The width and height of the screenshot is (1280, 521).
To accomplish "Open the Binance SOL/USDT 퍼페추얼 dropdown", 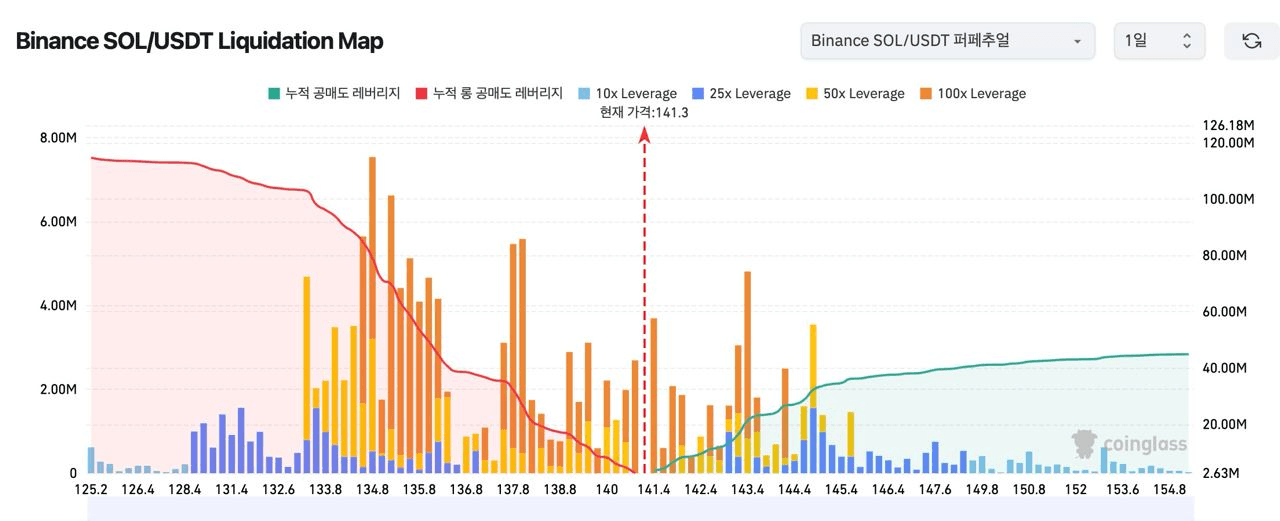I will (x=946, y=41).
